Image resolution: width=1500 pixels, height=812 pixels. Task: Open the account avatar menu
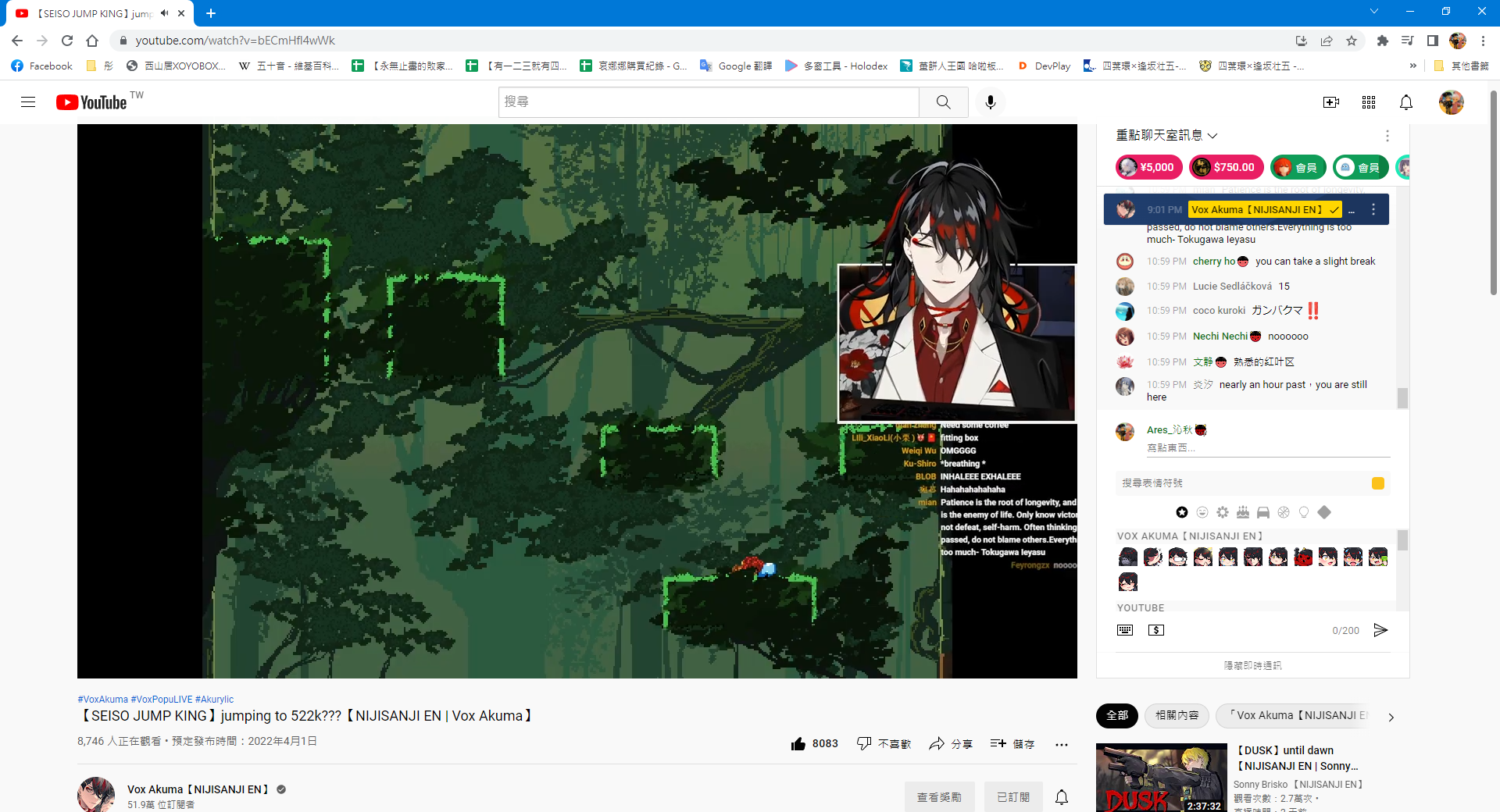(x=1452, y=102)
